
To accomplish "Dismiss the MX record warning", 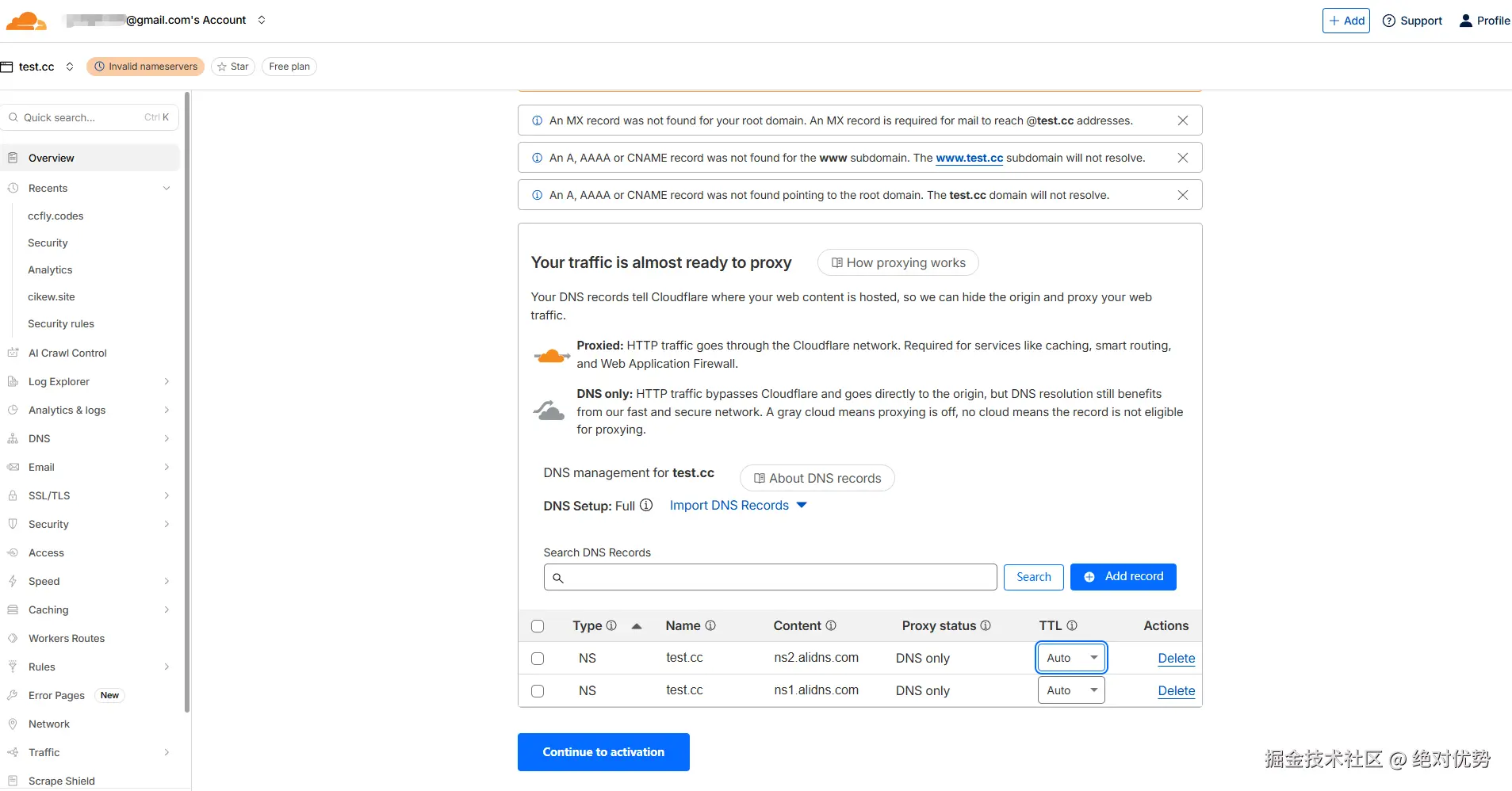I will point(1182,120).
